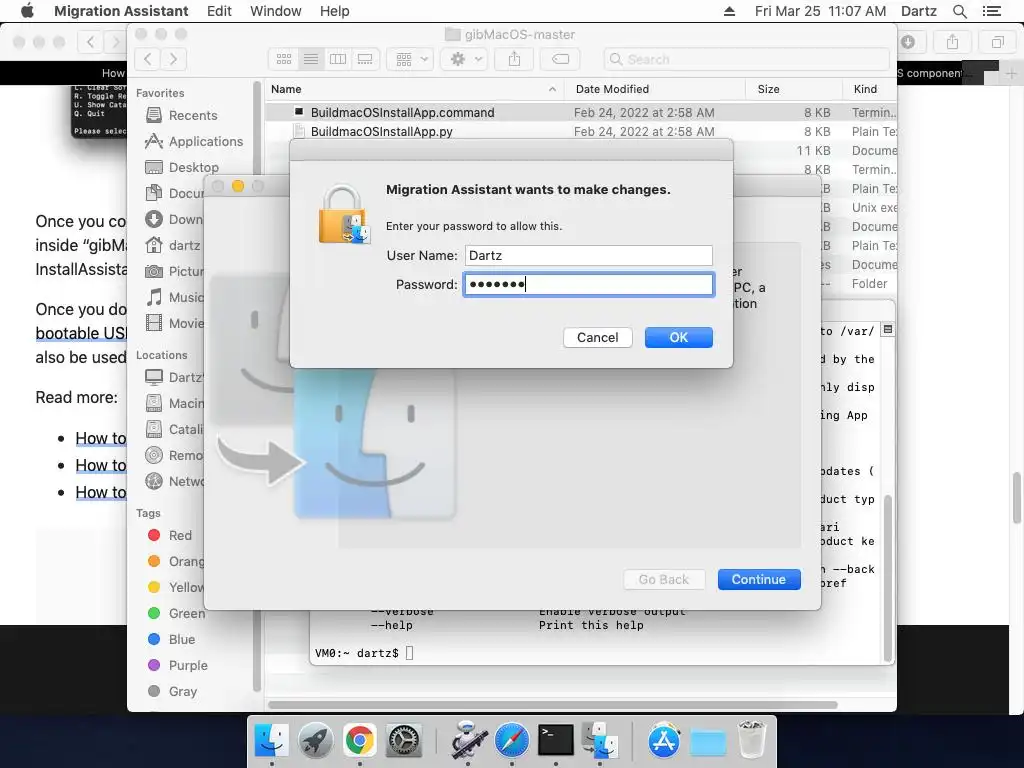This screenshot has height=768, width=1024.
Task: Open the Window menu
Action: 276,11
